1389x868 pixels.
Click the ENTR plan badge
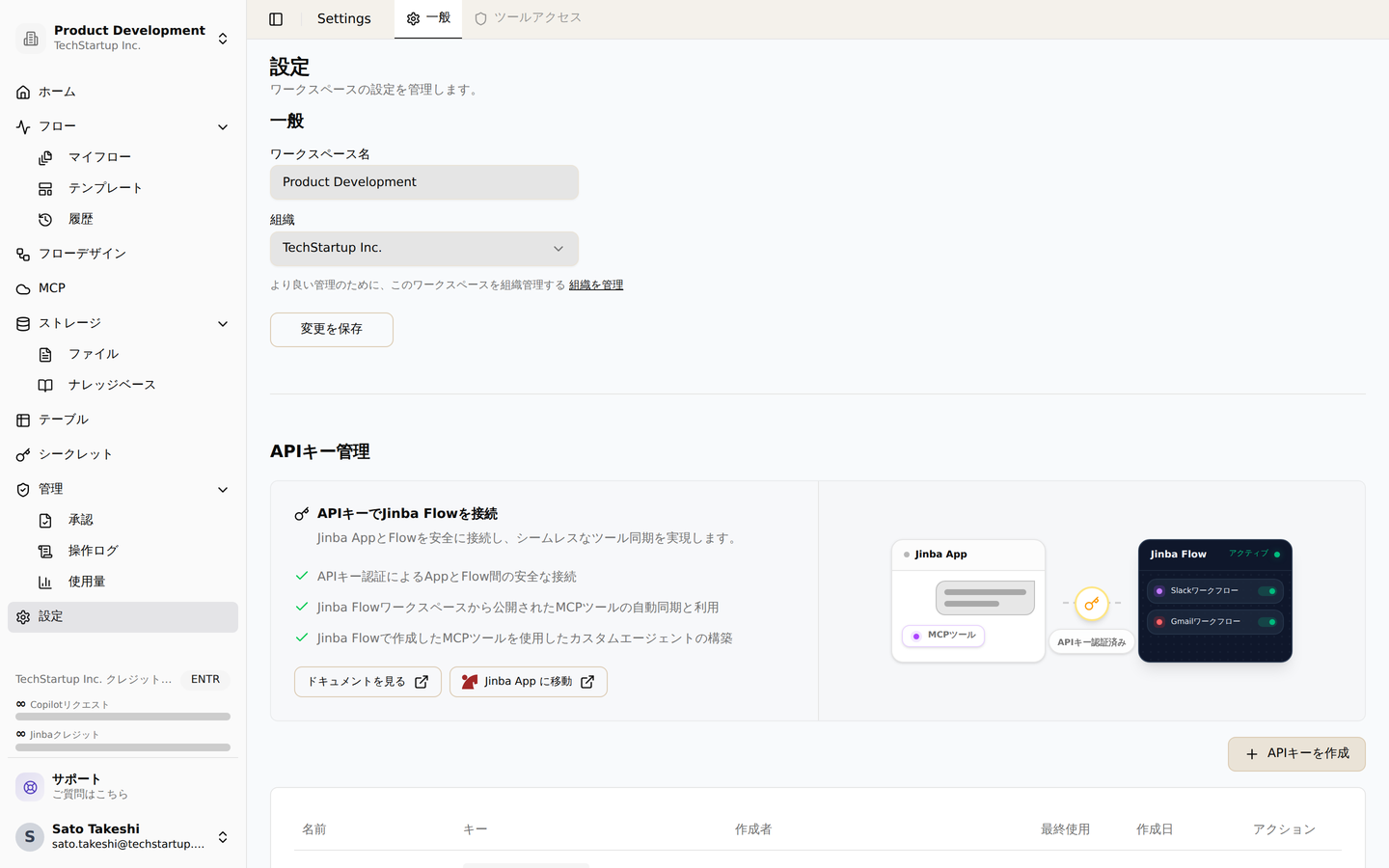tap(205, 680)
